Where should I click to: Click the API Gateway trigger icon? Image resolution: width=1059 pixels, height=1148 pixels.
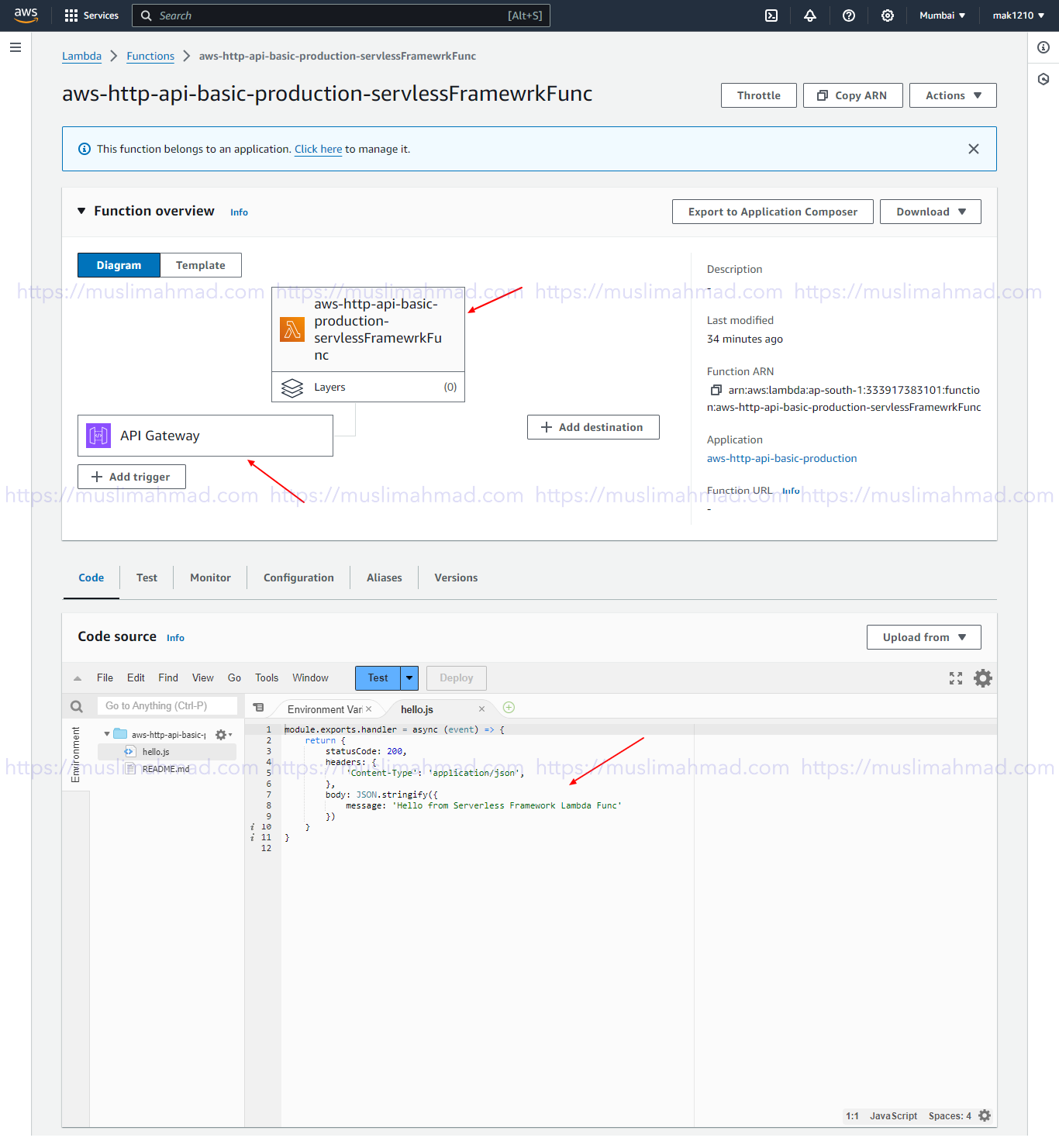pos(98,436)
